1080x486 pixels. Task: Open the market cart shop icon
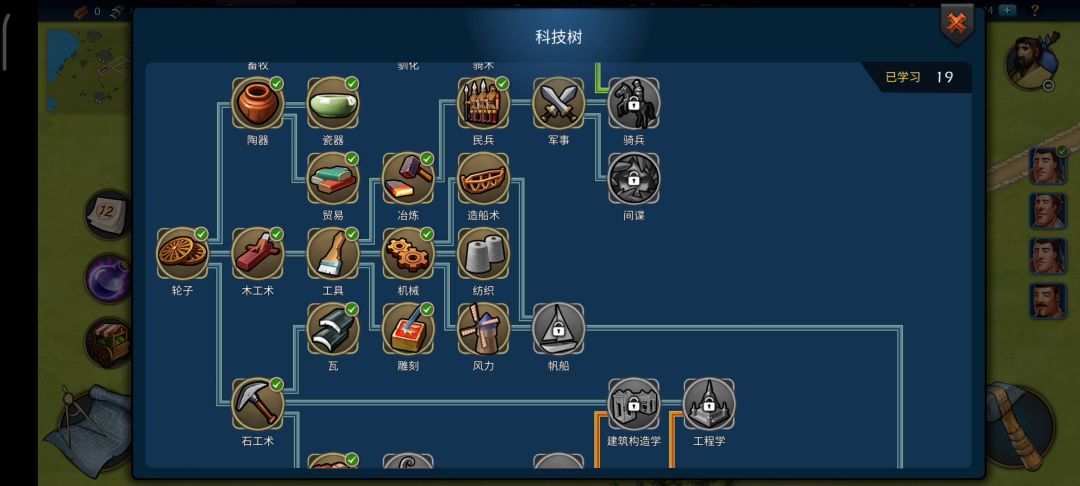click(x=108, y=343)
